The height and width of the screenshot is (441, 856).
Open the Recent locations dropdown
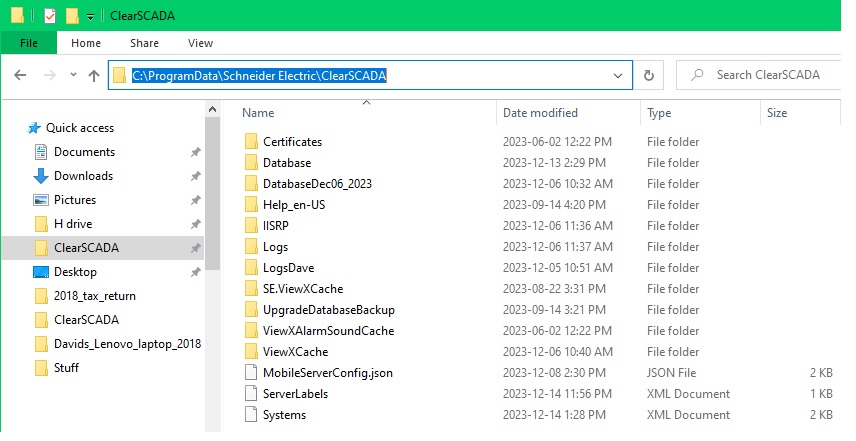click(73, 75)
